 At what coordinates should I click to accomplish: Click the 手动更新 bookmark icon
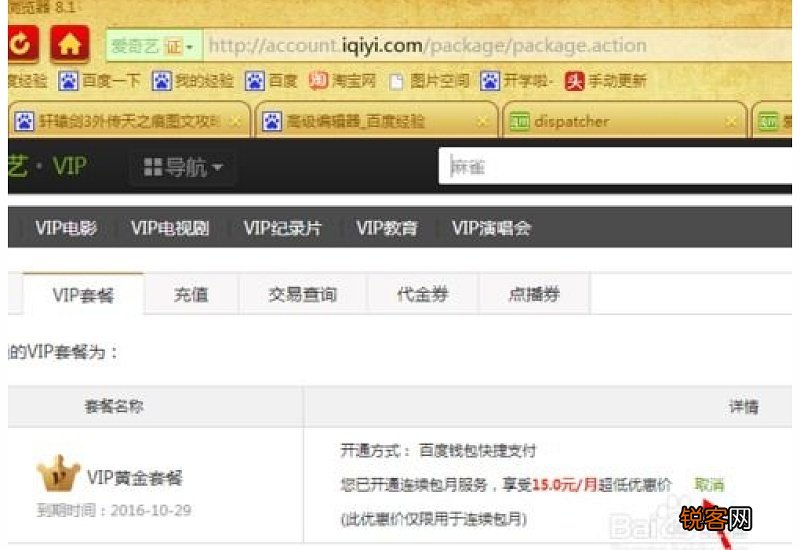574,81
